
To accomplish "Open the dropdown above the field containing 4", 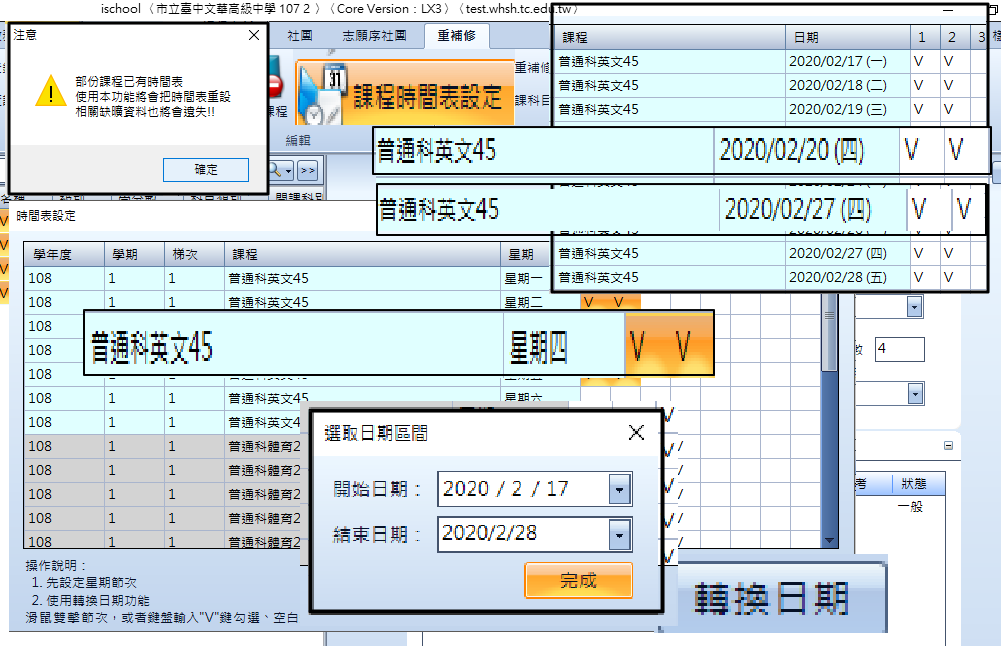I will [x=914, y=307].
